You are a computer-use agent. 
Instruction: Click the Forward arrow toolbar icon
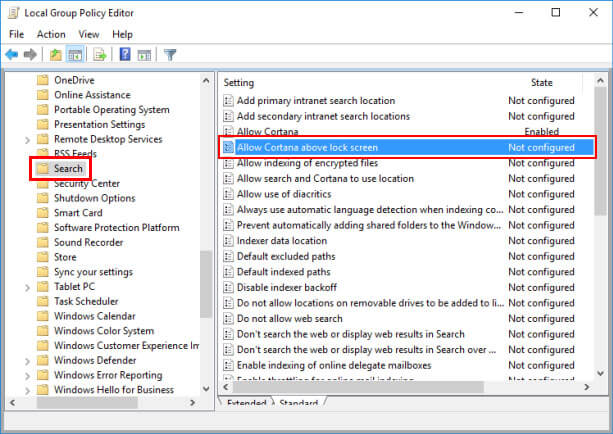(x=30, y=54)
